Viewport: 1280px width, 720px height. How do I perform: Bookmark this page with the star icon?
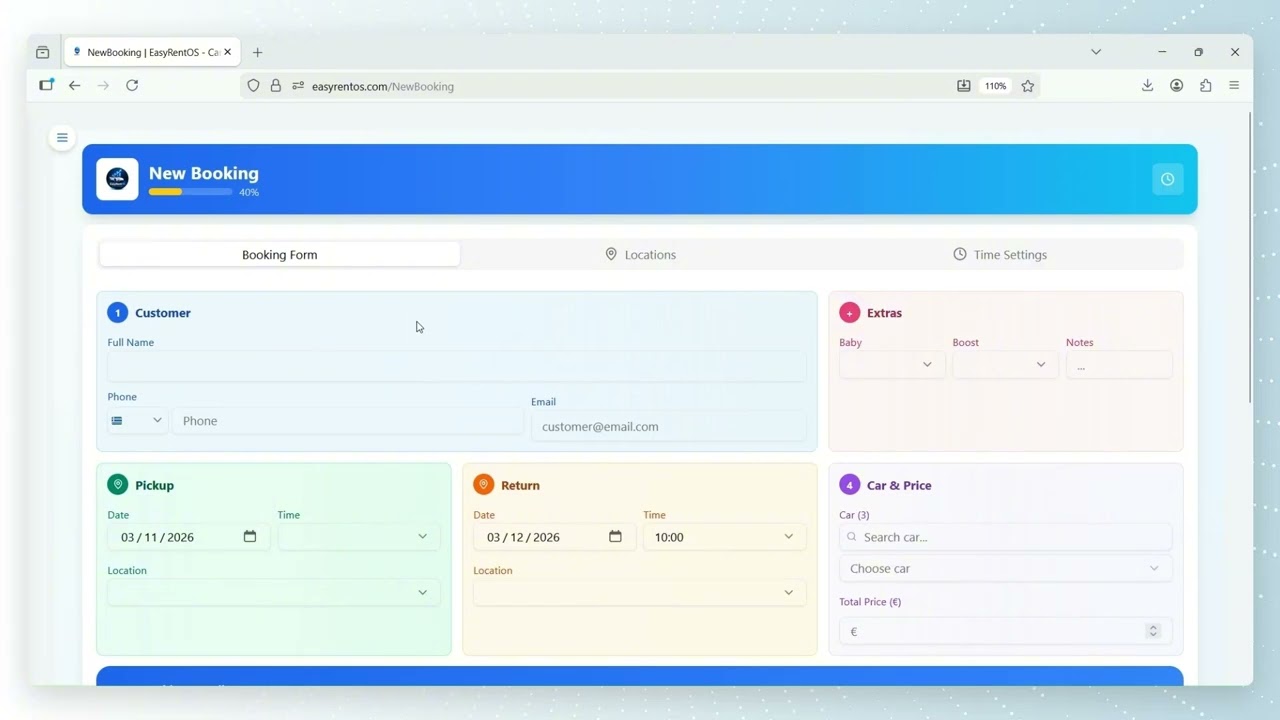tap(1027, 86)
